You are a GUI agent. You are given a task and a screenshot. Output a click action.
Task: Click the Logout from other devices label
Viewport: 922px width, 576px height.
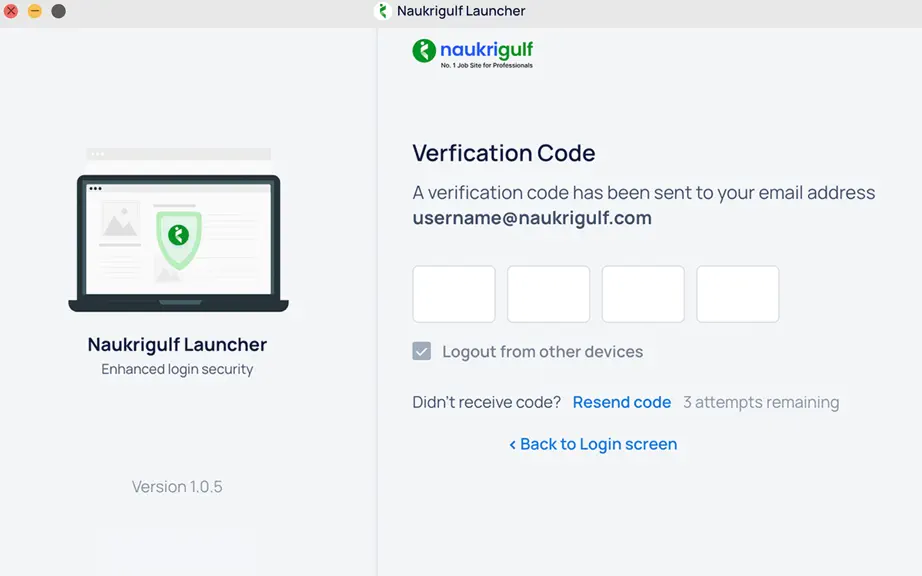(x=543, y=351)
